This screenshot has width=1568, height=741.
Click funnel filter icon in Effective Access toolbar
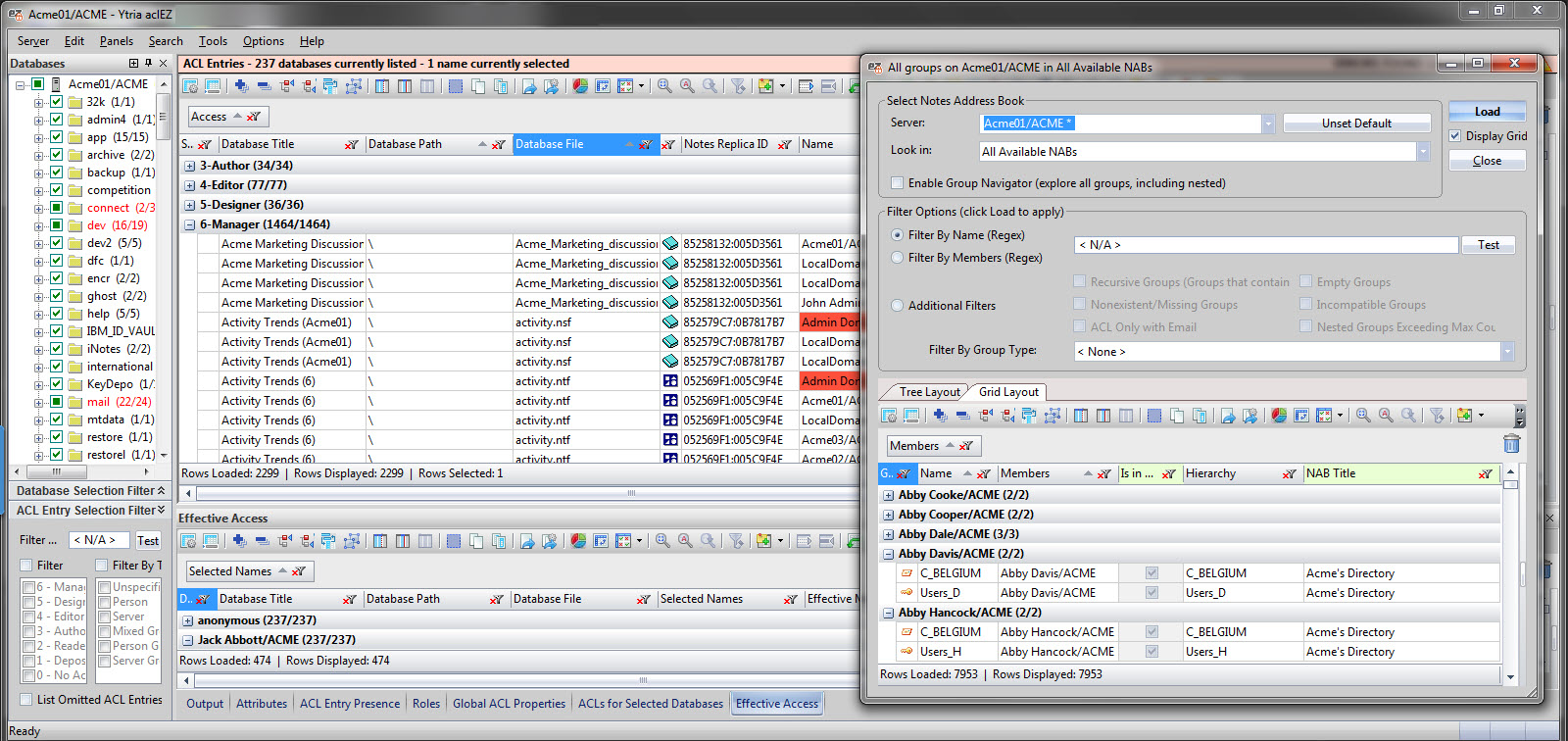tap(736, 541)
